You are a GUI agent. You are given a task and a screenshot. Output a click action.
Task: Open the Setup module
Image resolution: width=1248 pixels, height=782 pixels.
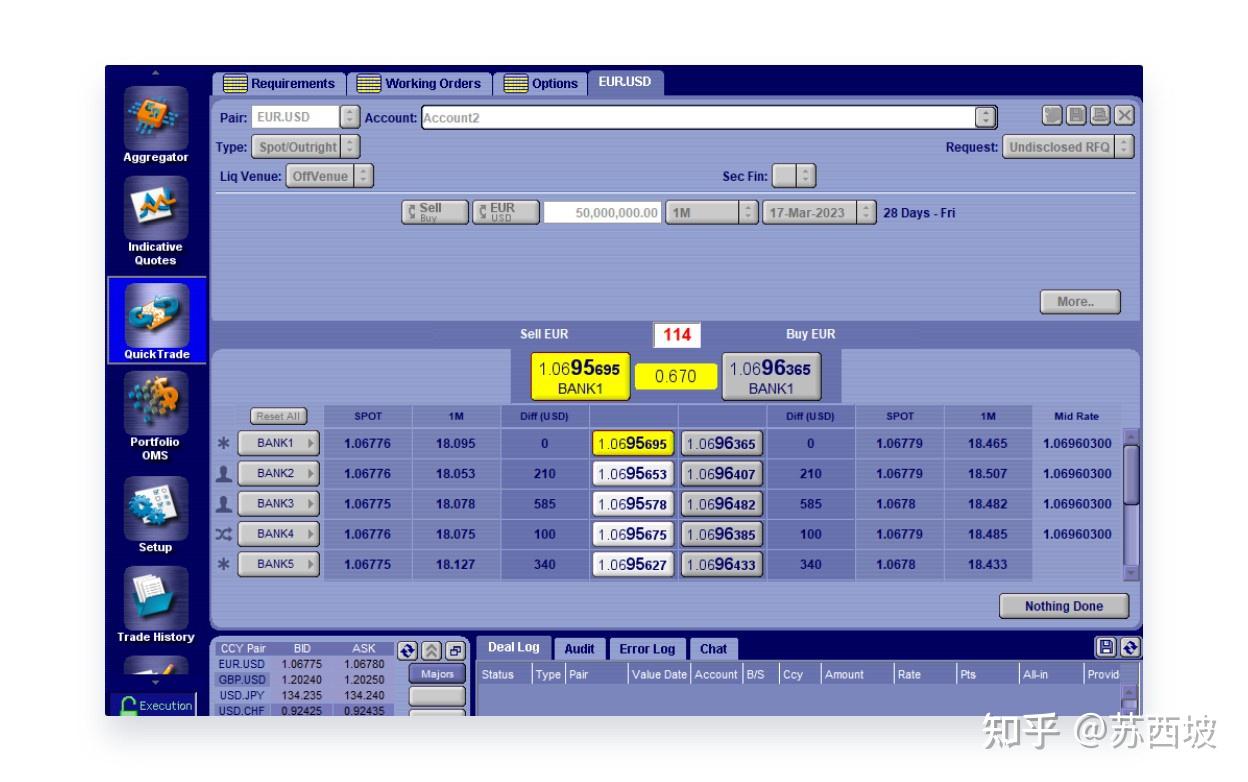click(156, 514)
